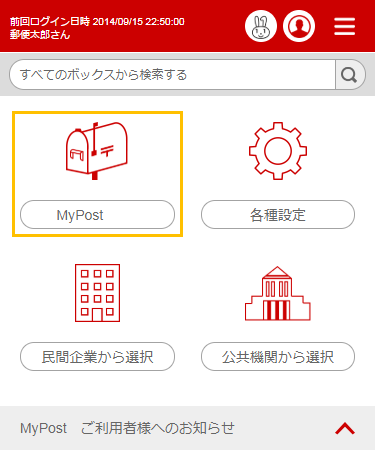Expand the notices panel with chevron arrow

[345, 428]
